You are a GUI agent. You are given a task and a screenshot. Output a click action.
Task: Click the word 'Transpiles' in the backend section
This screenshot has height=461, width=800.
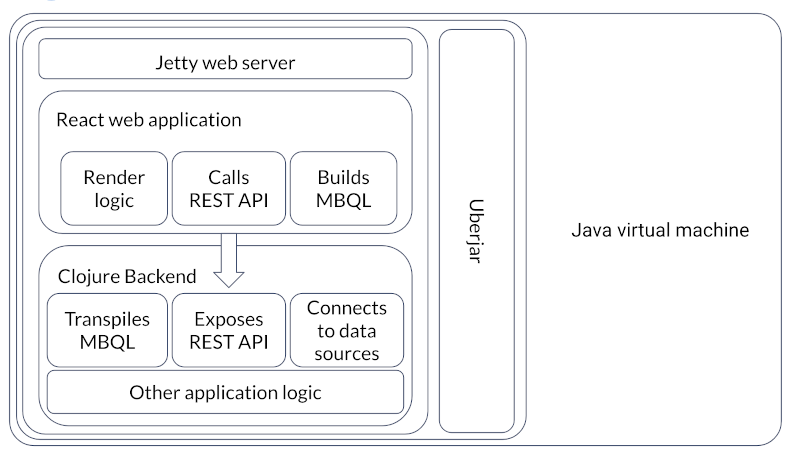pos(106,319)
